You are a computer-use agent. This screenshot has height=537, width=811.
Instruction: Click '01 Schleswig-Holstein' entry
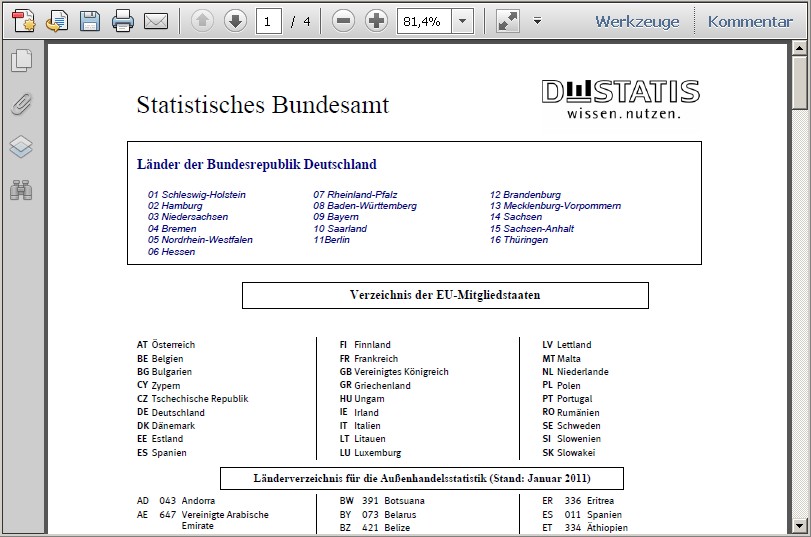point(197,195)
